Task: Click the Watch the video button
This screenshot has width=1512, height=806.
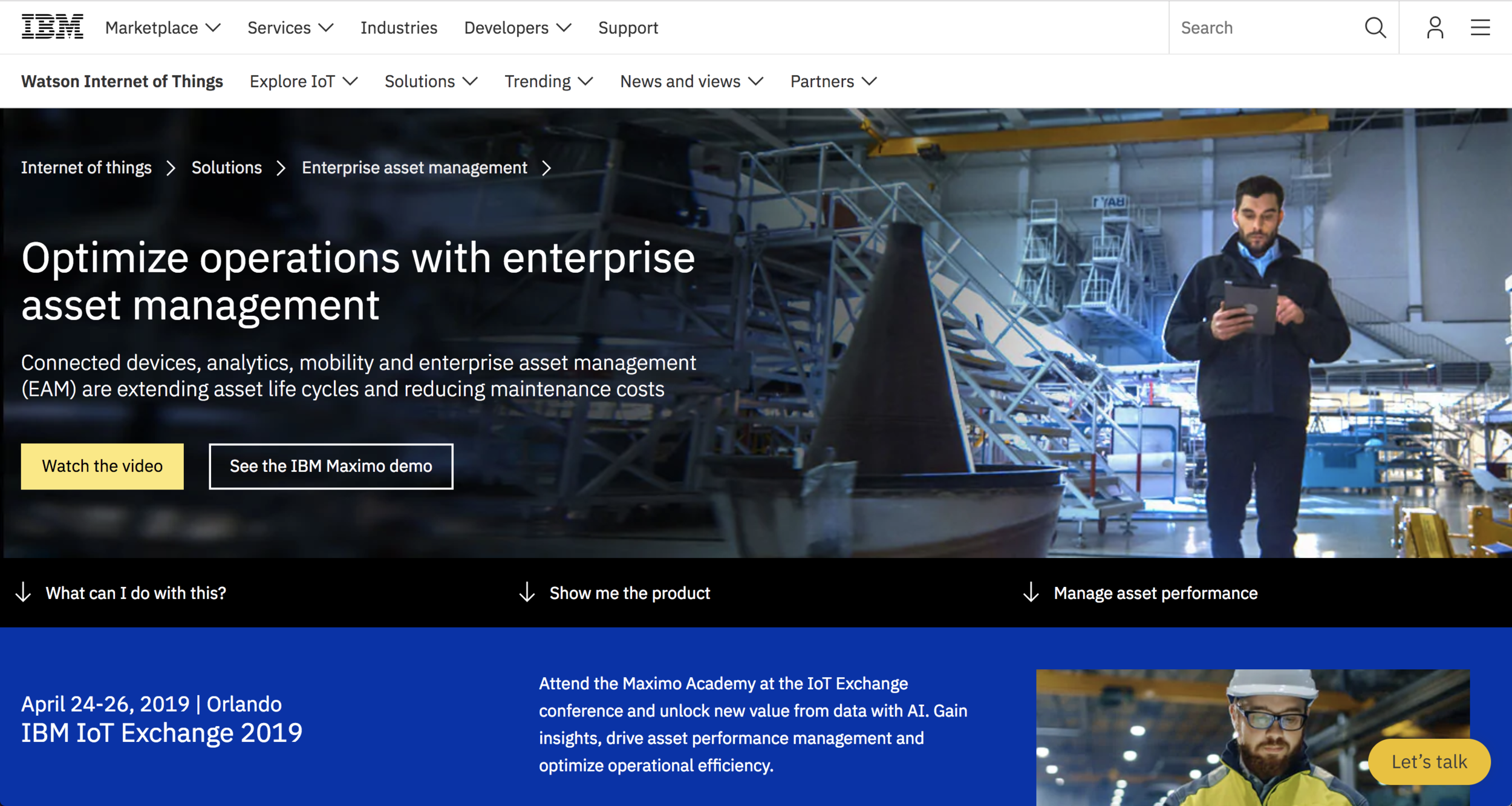Action: [x=102, y=467]
